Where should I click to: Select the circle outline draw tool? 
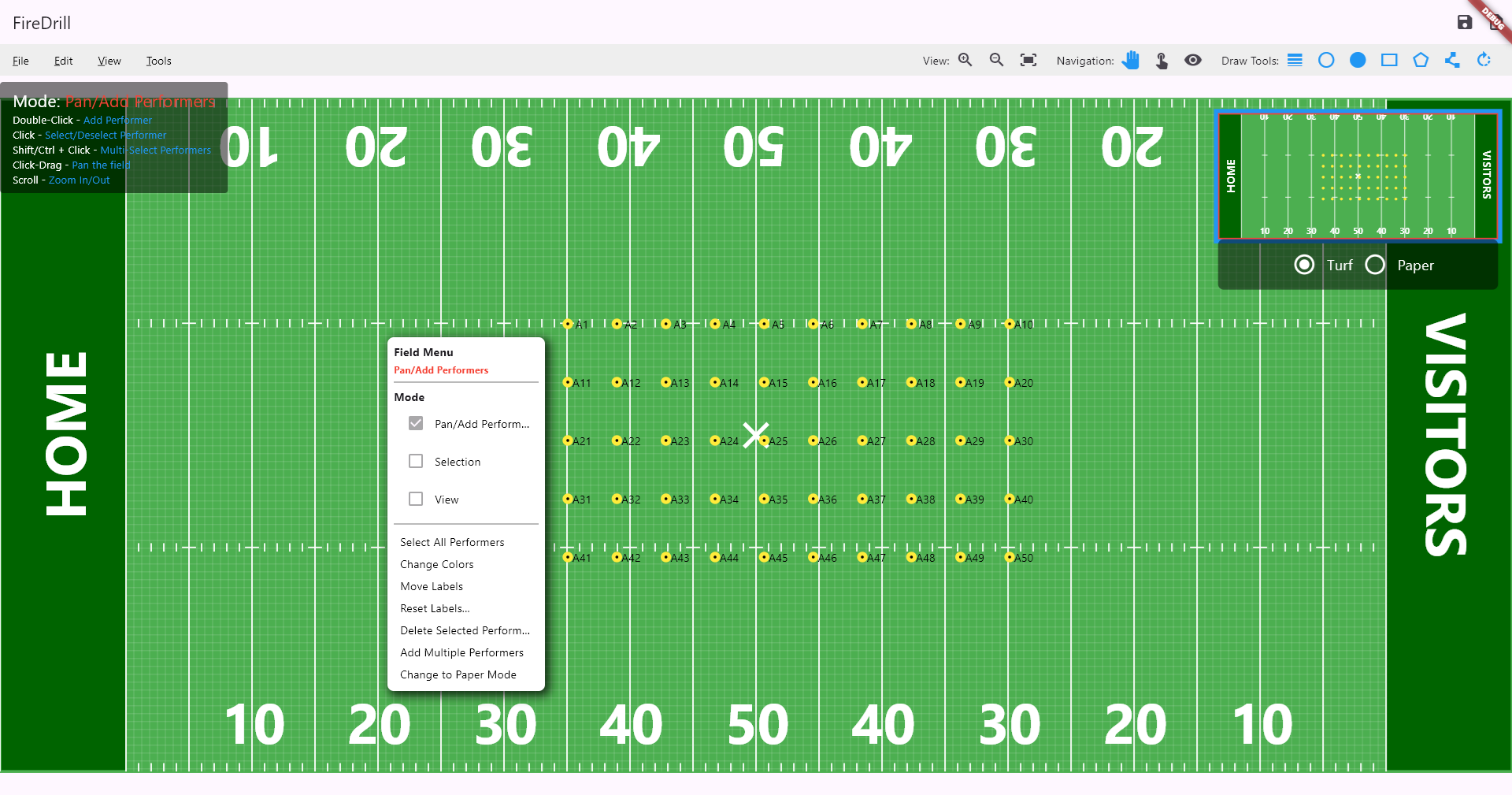[x=1326, y=60]
